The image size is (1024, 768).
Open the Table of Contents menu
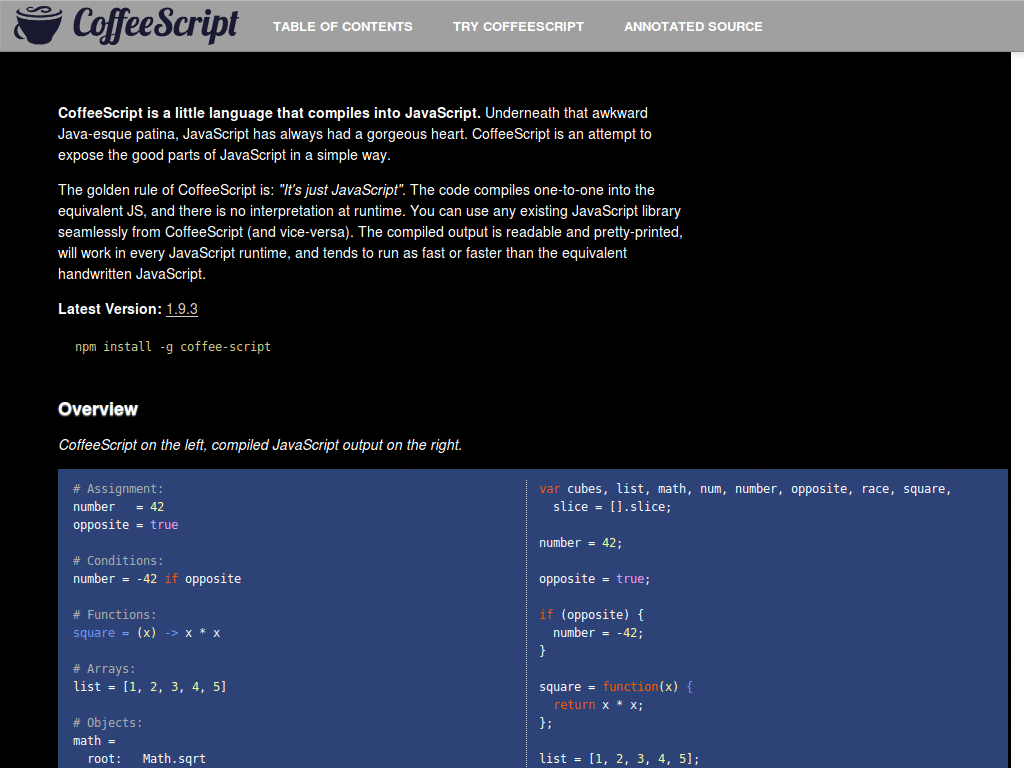[x=342, y=27]
